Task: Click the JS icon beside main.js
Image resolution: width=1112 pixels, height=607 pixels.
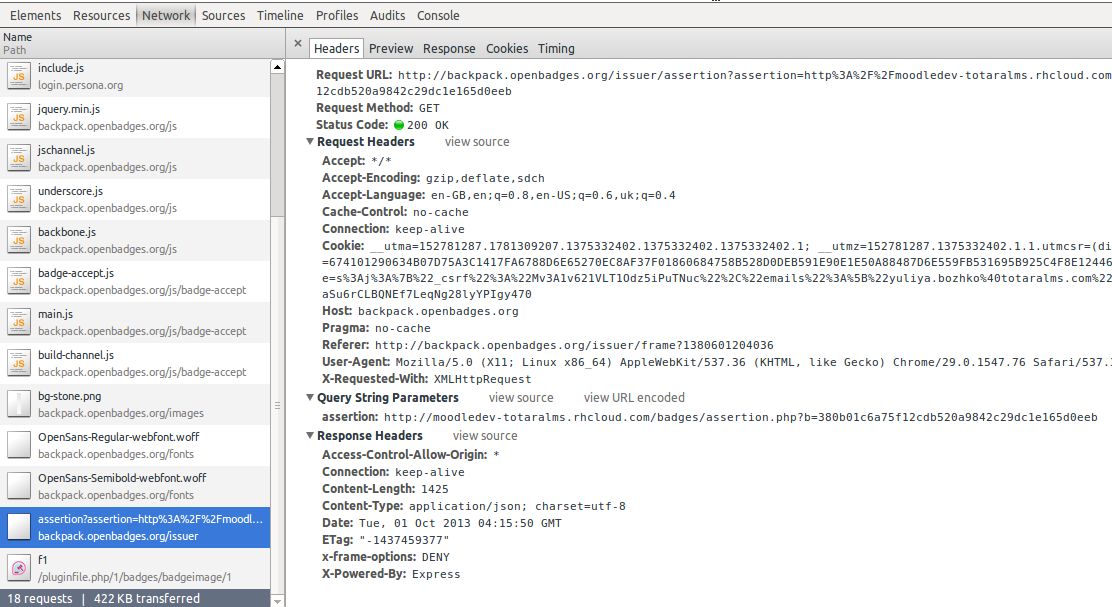Action: pyautogui.click(x=19, y=323)
